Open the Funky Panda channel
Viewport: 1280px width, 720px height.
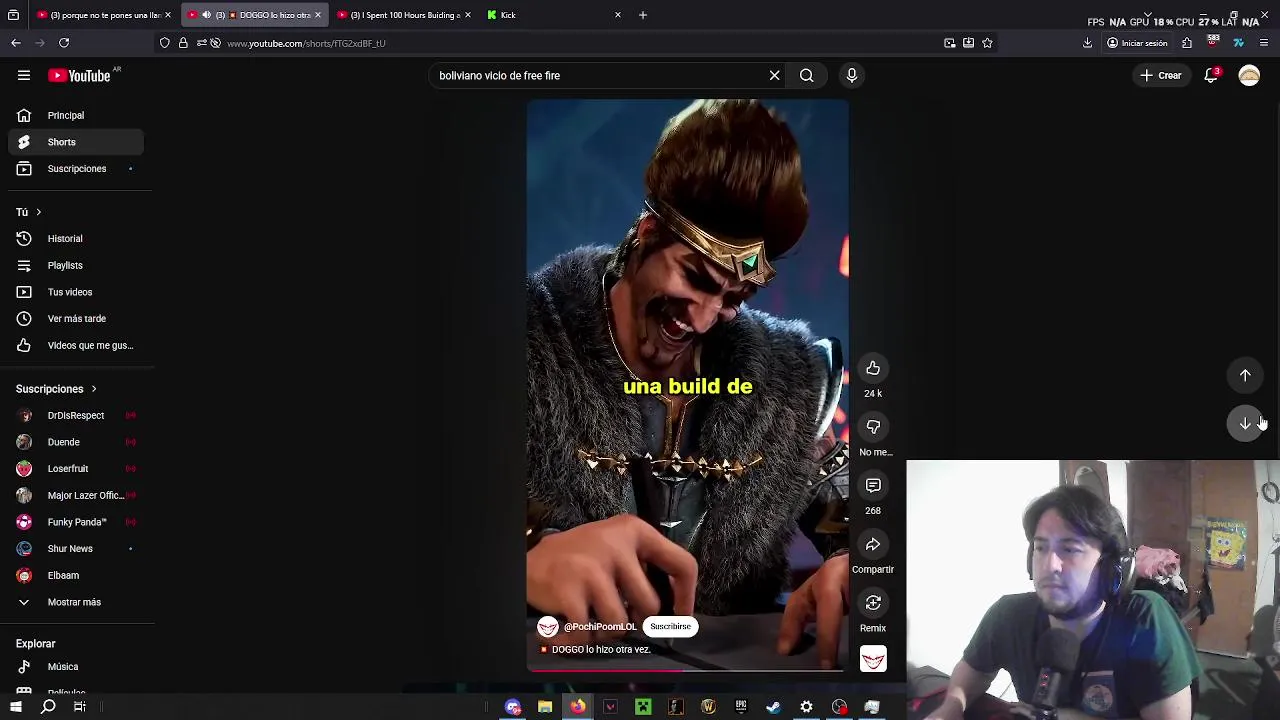(76, 522)
